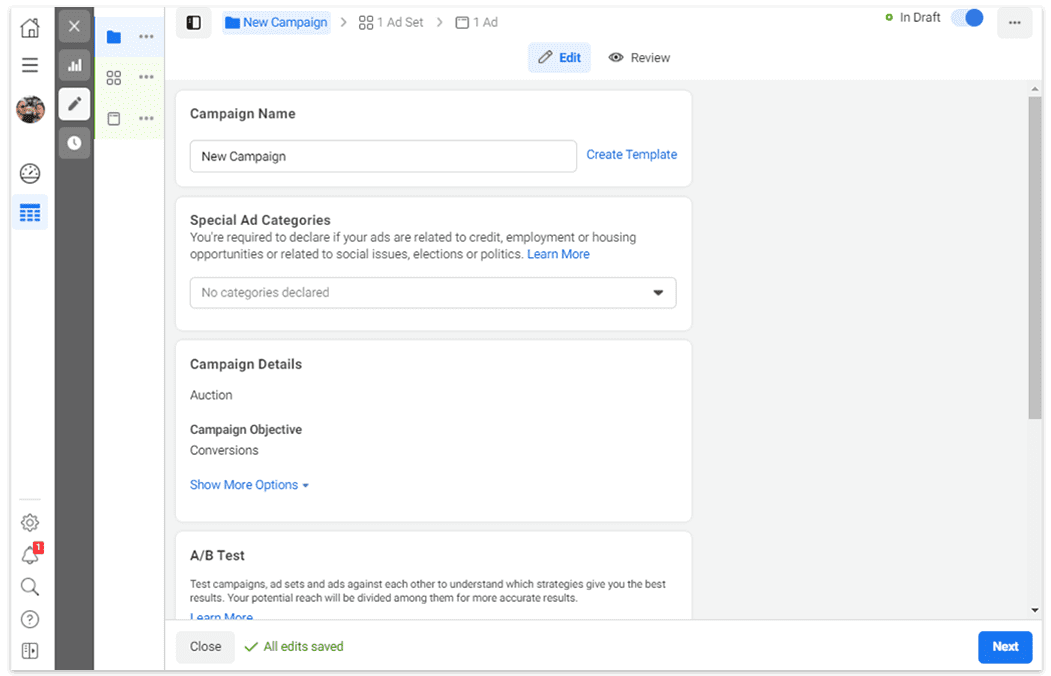Open the more actions menu next to In Draft

[1015, 22]
